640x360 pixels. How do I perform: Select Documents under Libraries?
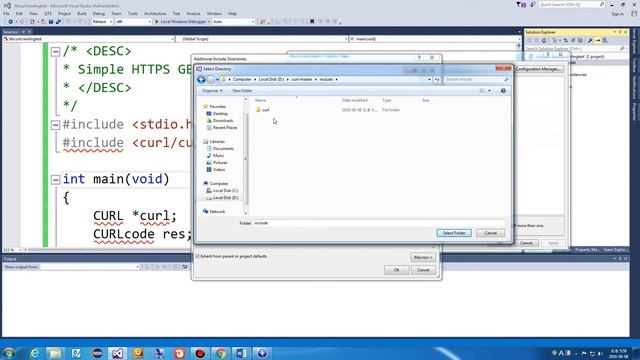220,149
